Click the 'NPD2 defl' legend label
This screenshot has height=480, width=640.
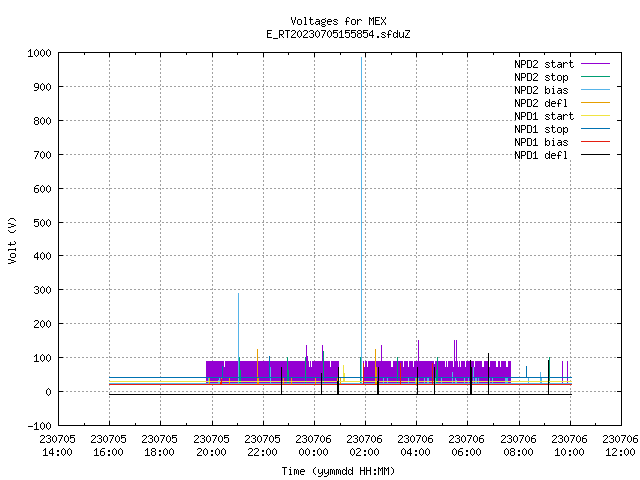tap(541, 103)
